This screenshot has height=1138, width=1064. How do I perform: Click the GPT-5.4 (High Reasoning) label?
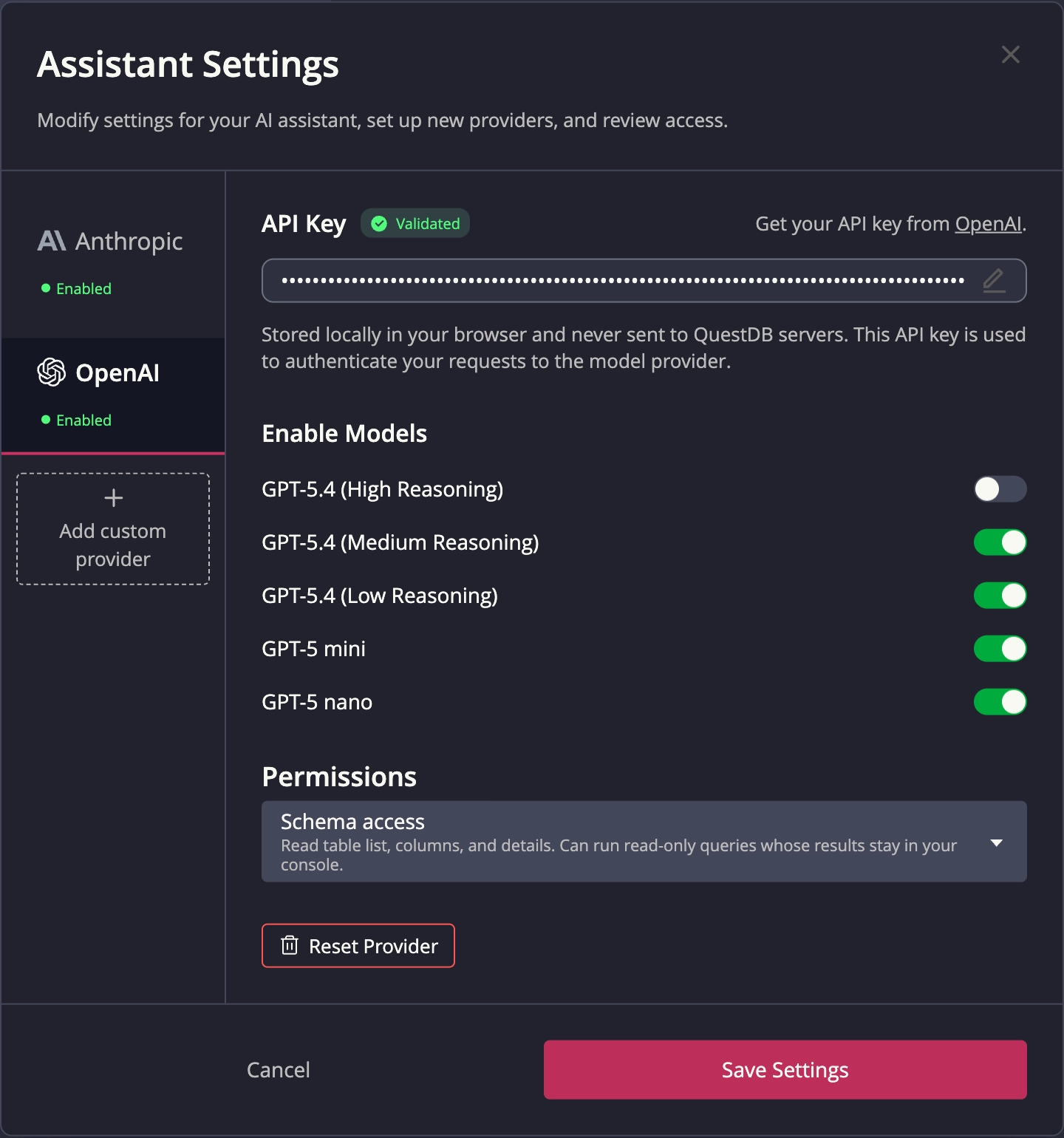(x=383, y=489)
